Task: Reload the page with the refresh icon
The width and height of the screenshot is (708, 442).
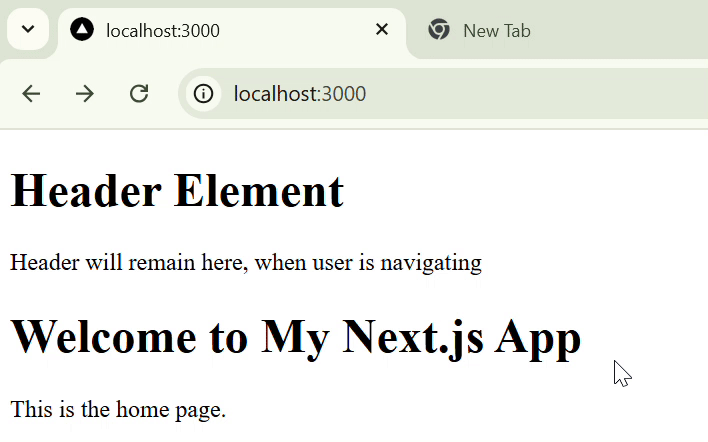Action: pos(139,94)
